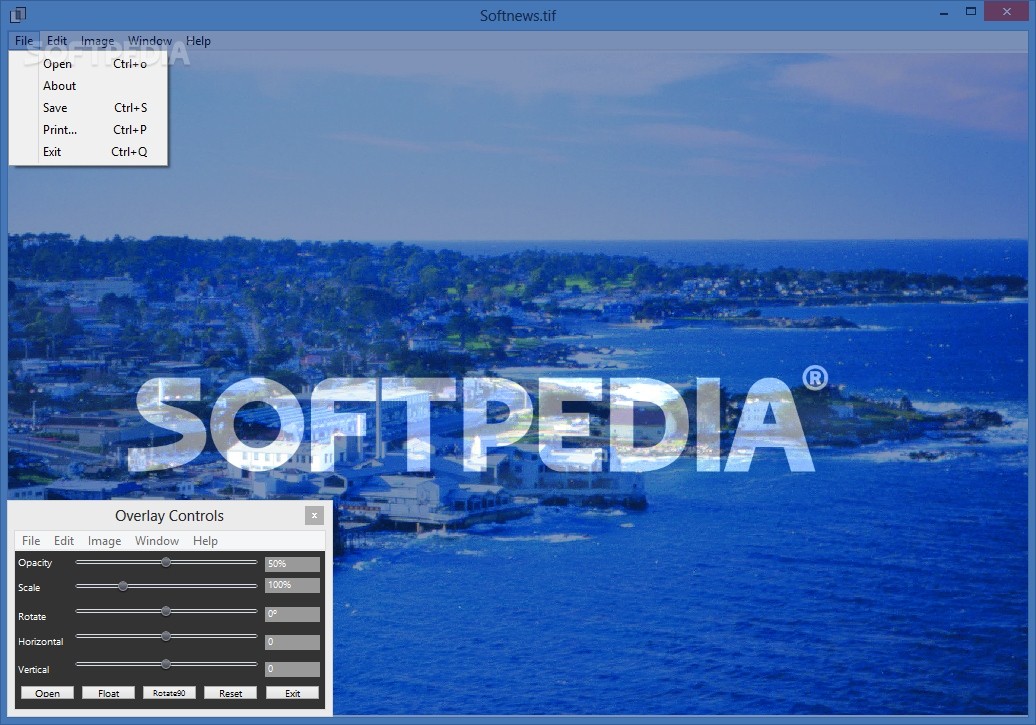Click the Scale 100% value field

point(292,586)
